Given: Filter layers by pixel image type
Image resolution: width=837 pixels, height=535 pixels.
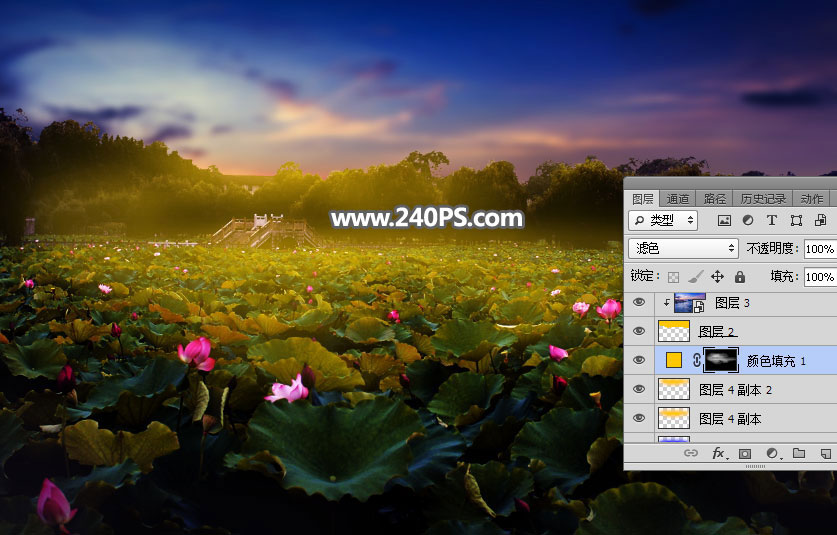Looking at the screenshot, I should [724, 221].
